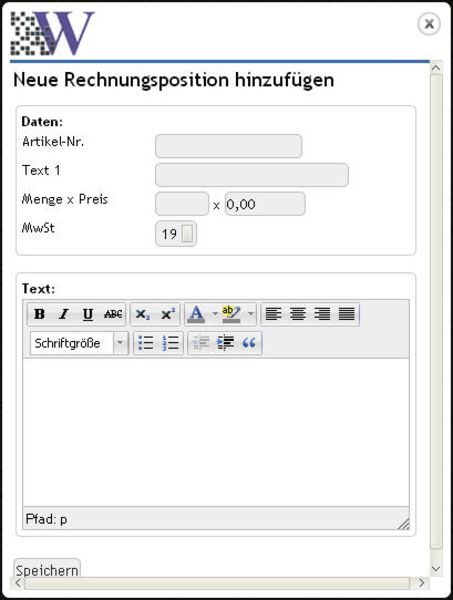Apply strikethrough ABC formatting
The height and width of the screenshot is (600, 453).
[113, 314]
